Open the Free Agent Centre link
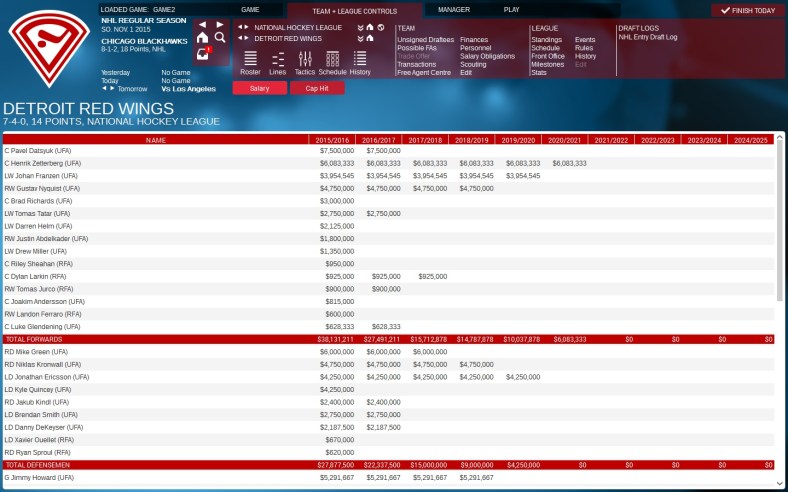788x492 pixels. click(422, 72)
